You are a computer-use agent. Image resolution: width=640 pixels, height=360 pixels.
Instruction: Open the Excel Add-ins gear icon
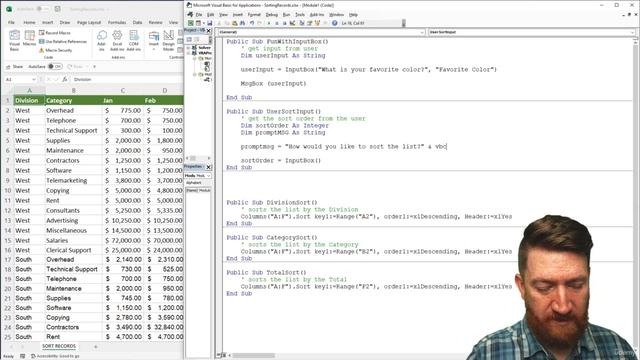tap(117, 40)
